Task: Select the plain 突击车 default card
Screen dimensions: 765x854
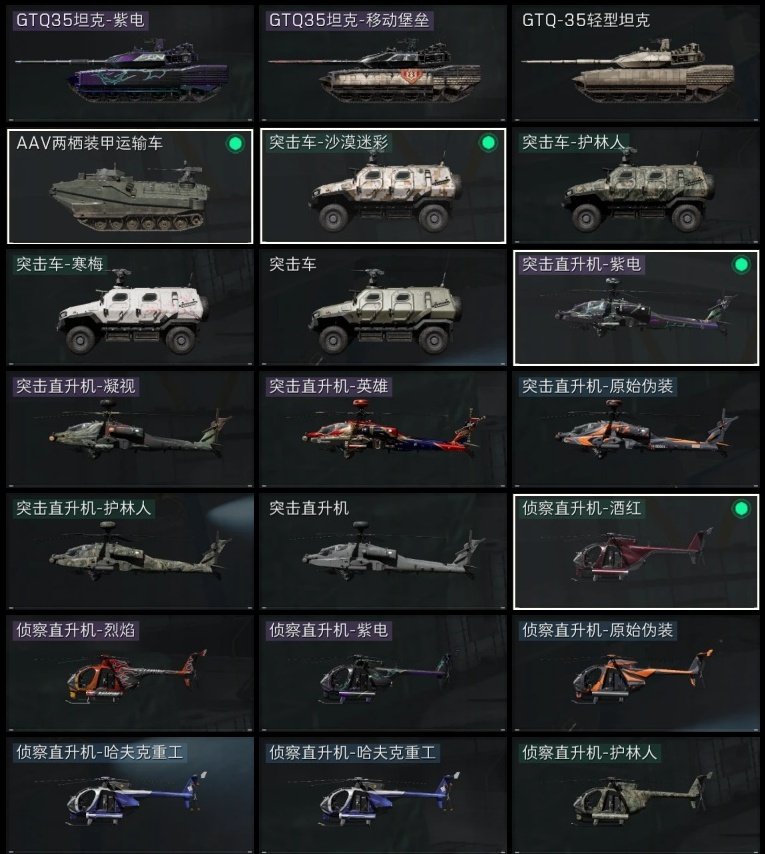Action: [383, 308]
